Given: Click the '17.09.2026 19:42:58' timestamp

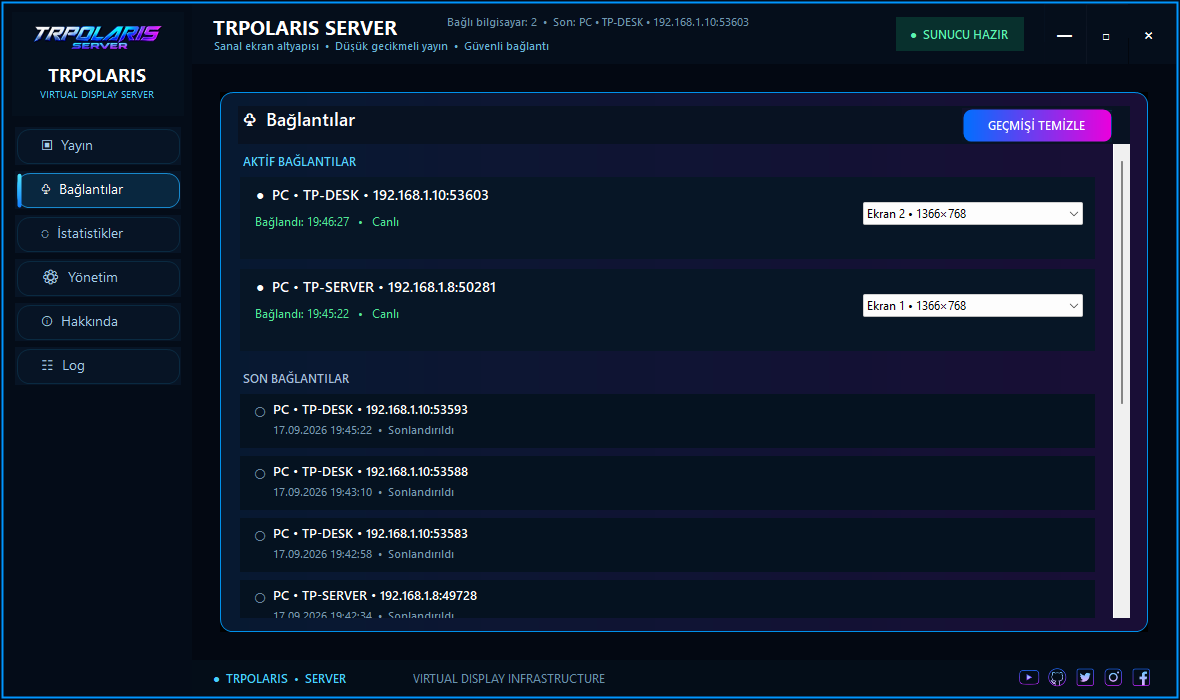Looking at the screenshot, I should pyautogui.click(x=322, y=554).
